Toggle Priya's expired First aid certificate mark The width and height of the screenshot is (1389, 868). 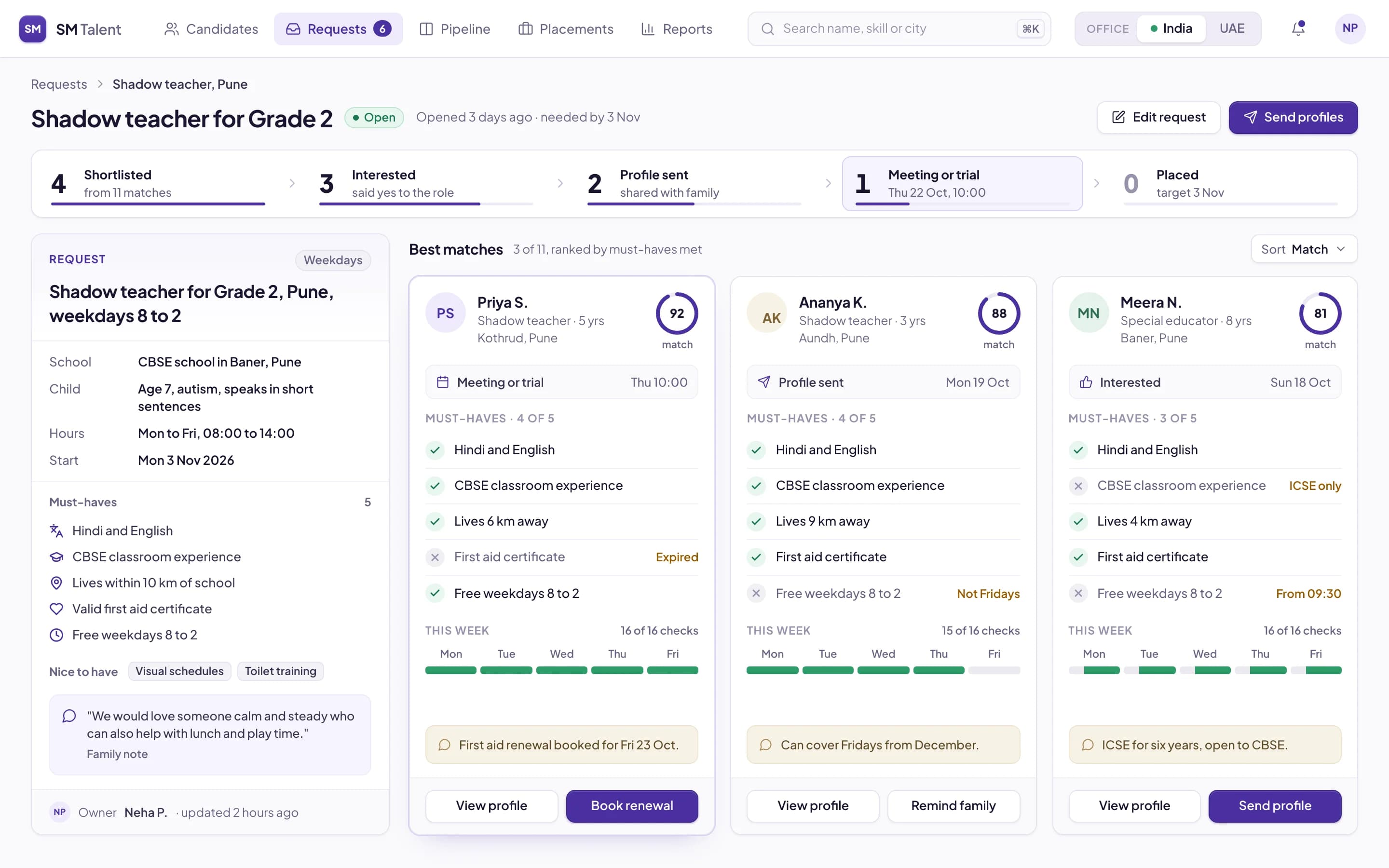pyautogui.click(x=435, y=557)
